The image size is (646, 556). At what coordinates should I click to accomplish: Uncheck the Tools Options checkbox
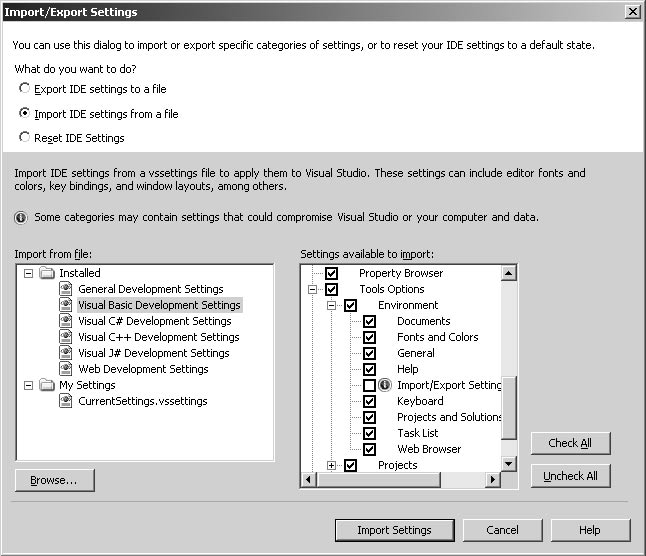click(x=332, y=289)
